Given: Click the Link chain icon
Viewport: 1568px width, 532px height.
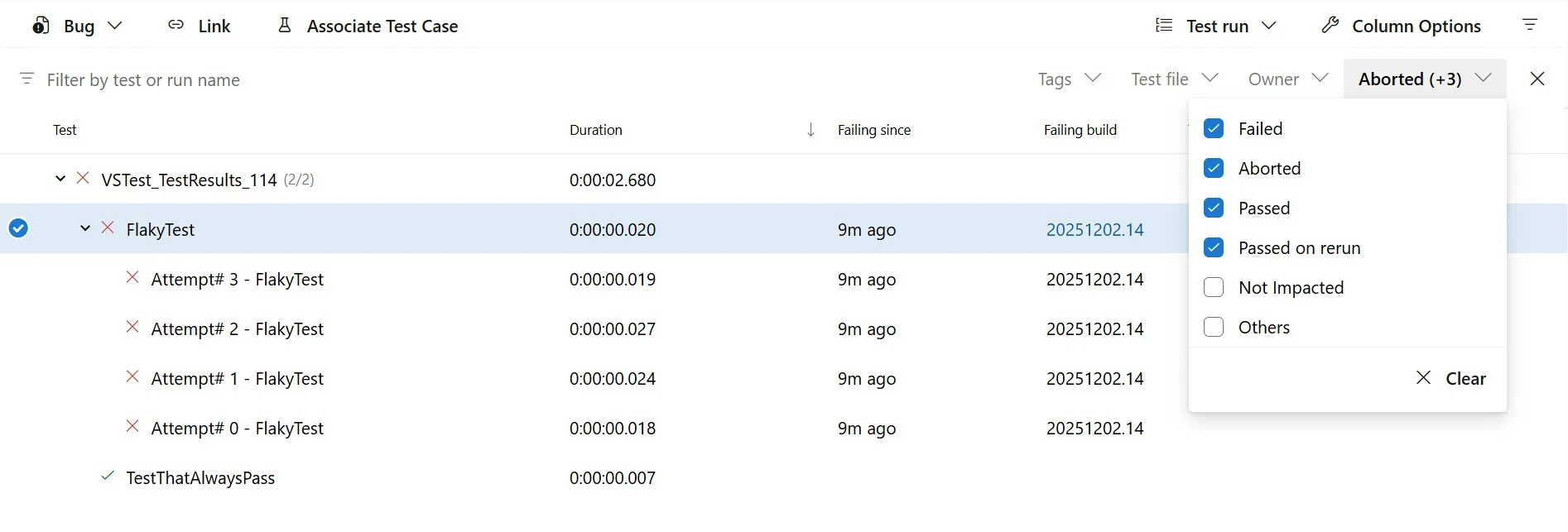Looking at the screenshot, I should (x=176, y=26).
